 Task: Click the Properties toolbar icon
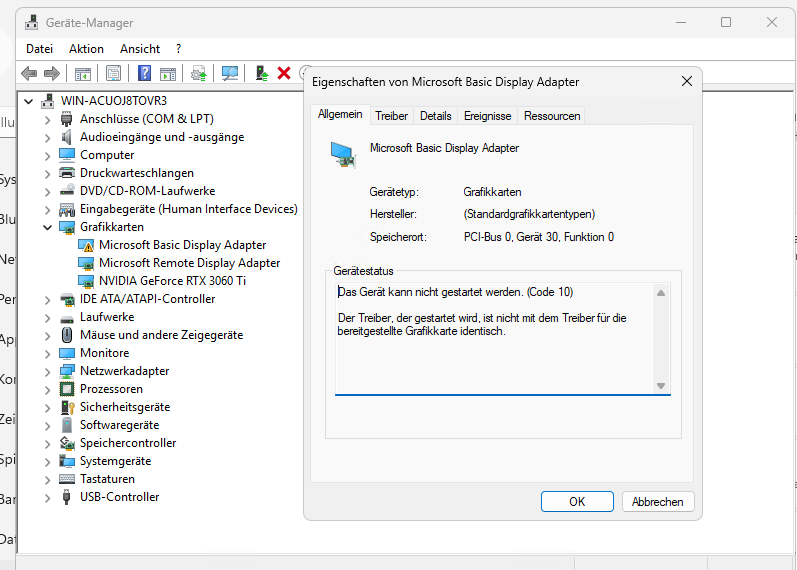tap(113, 74)
